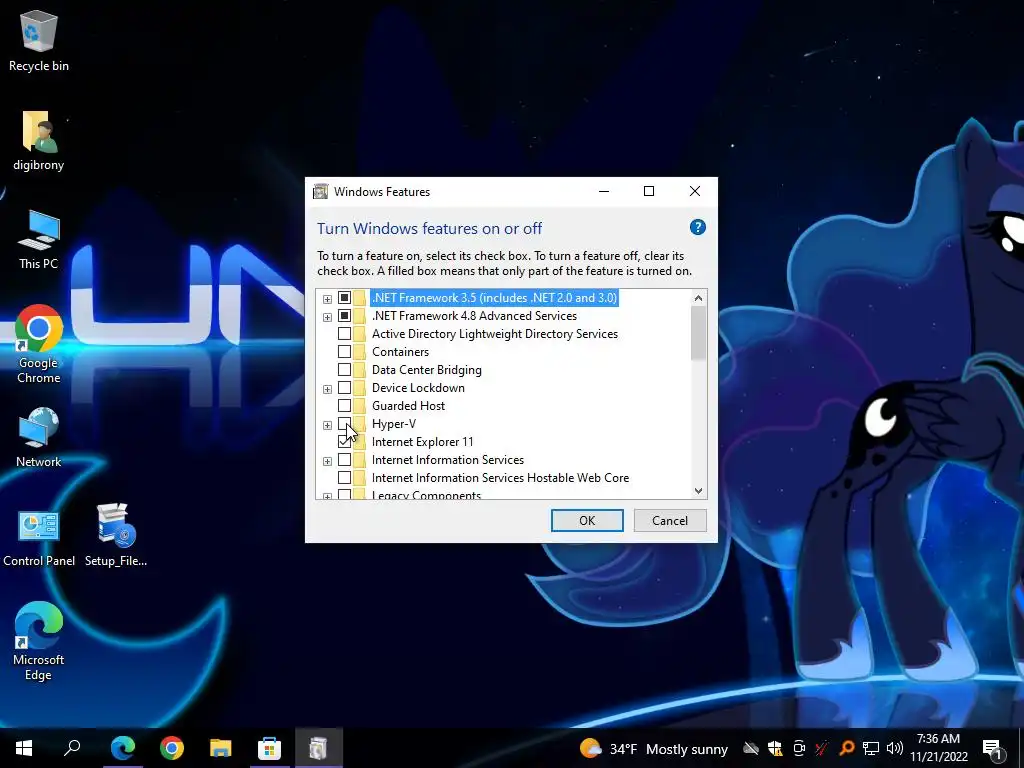Image resolution: width=1024 pixels, height=768 pixels.
Task: Expand .NET Framework 4.8 Advanced Services node
Action: (327, 317)
